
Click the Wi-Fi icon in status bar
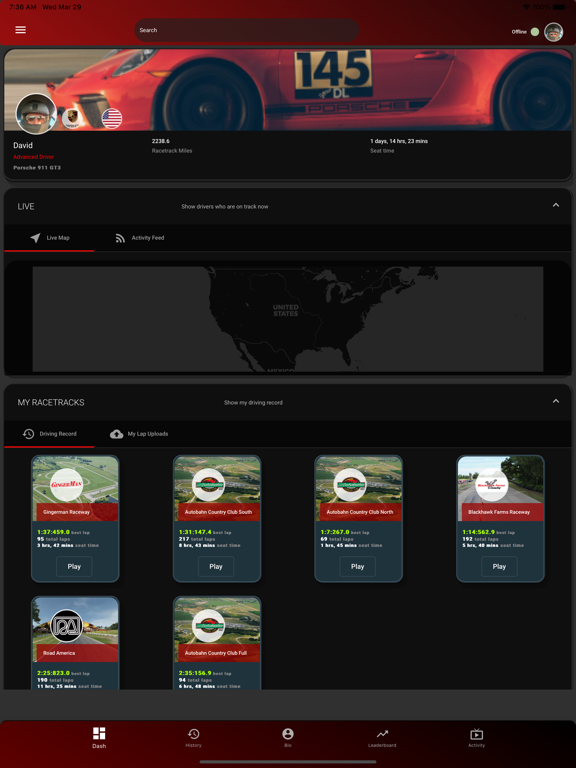pos(526,7)
